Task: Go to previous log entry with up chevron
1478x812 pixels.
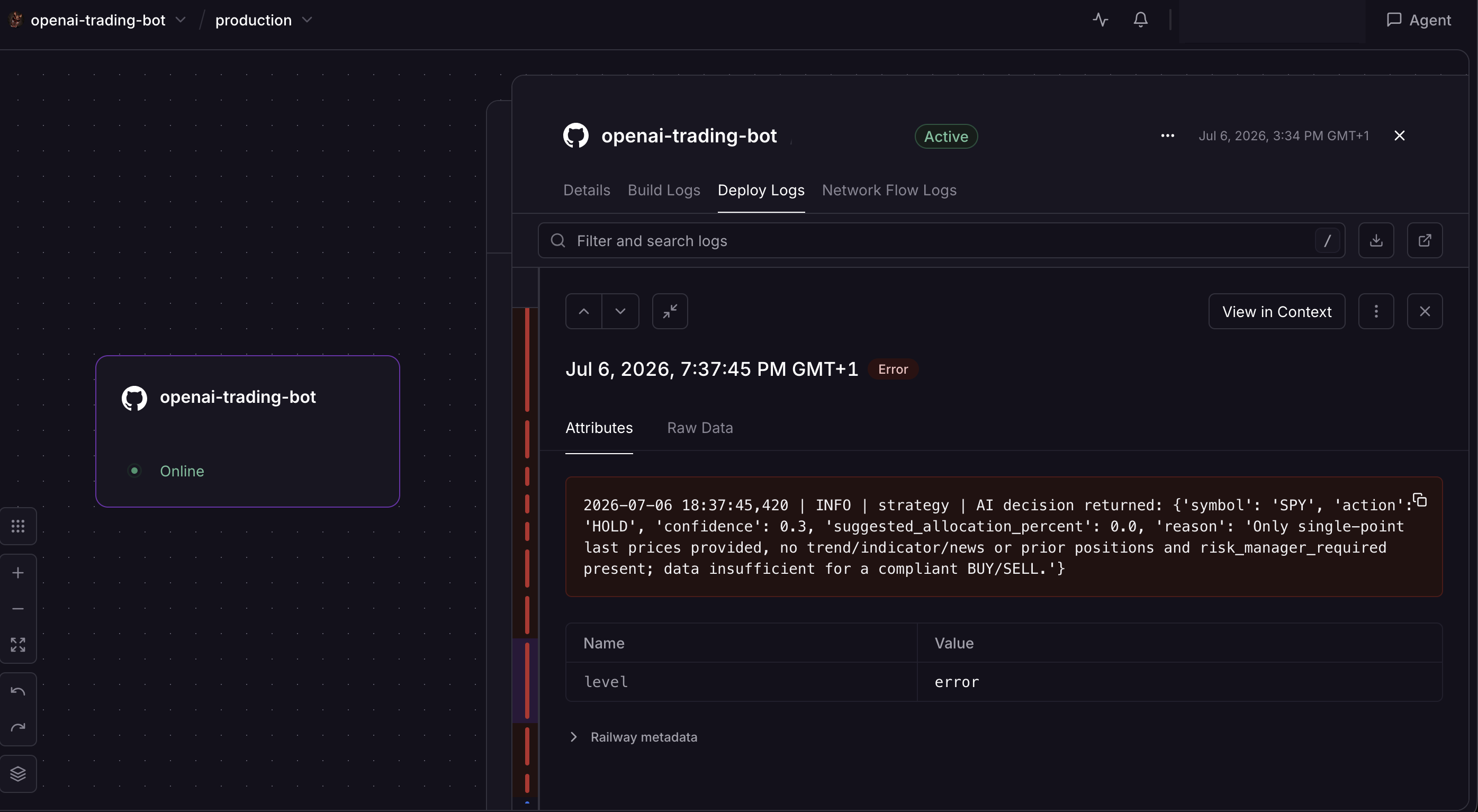Action: pyautogui.click(x=583, y=312)
